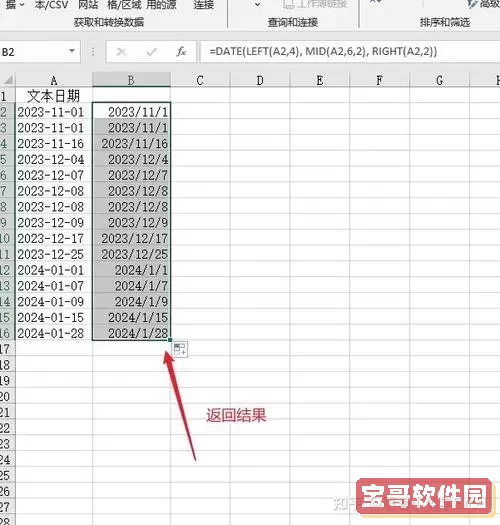
Task: Select cell containing 2023-11-16
Action: pyautogui.click(x=54, y=144)
